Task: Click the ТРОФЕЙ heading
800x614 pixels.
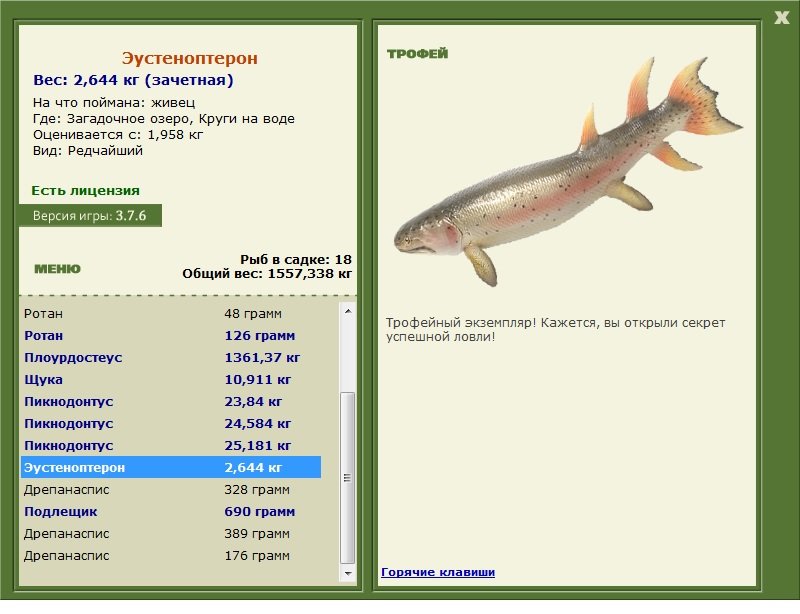Action: click(x=417, y=54)
